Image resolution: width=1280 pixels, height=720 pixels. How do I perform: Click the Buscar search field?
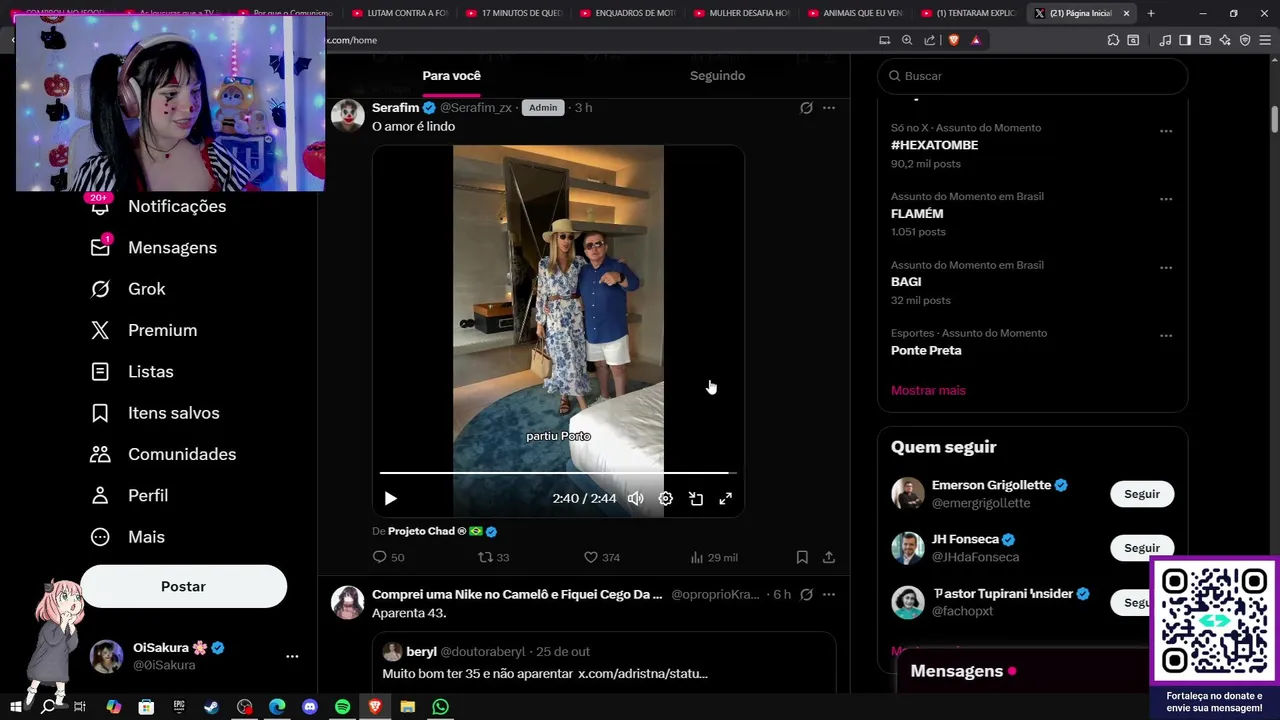[x=1032, y=76]
